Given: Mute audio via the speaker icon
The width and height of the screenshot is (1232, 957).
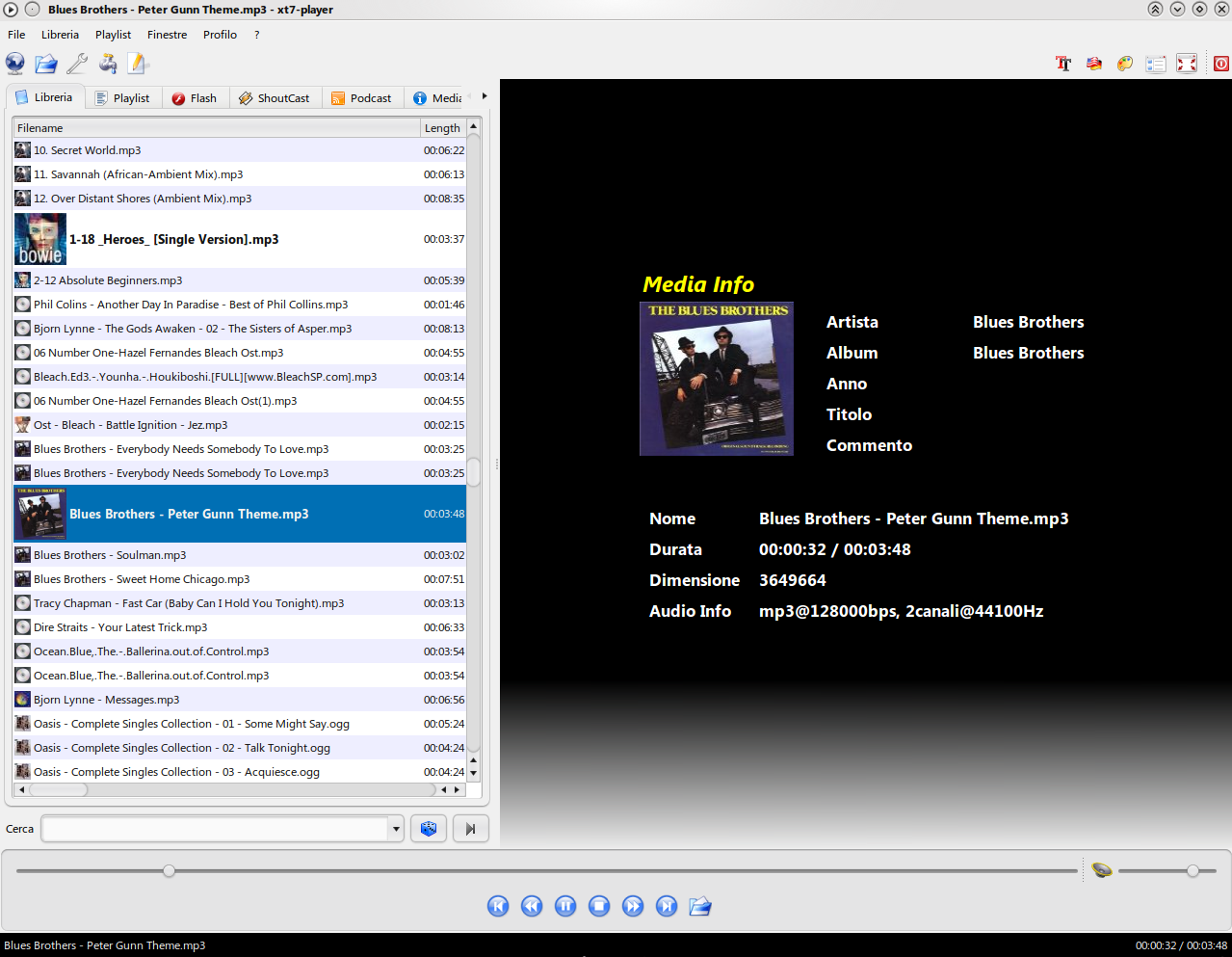Looking at the screenshot, I should click(x=1102, y=870).
